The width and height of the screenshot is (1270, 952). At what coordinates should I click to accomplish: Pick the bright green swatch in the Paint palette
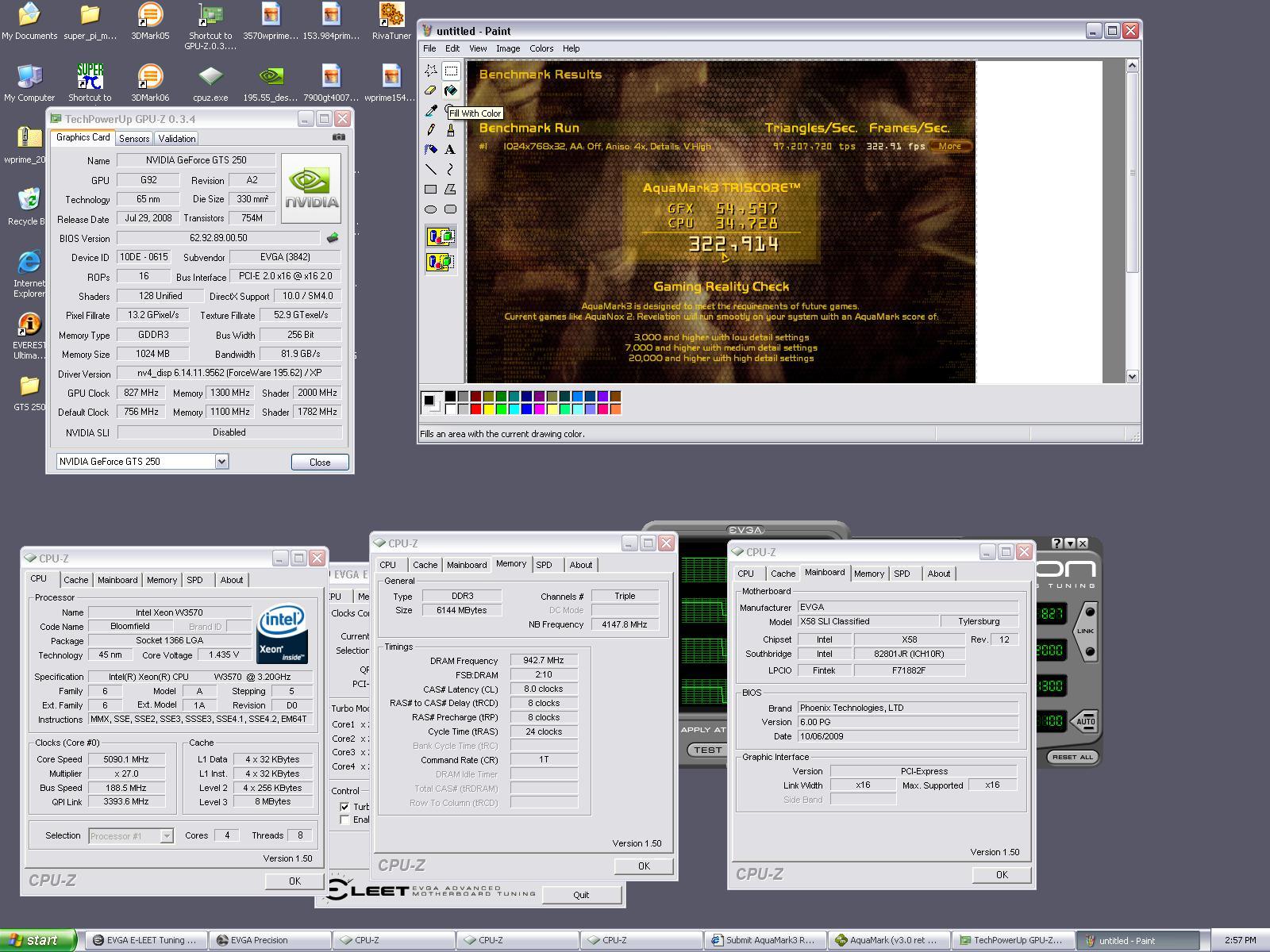pyautogui.click(x=501, y=409)
